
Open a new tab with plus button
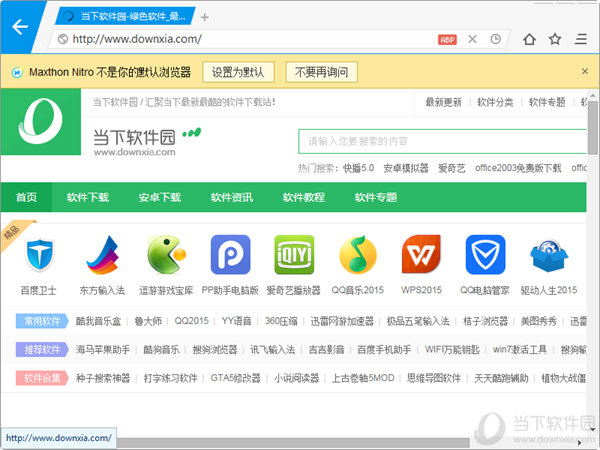[x=205, y=17]
